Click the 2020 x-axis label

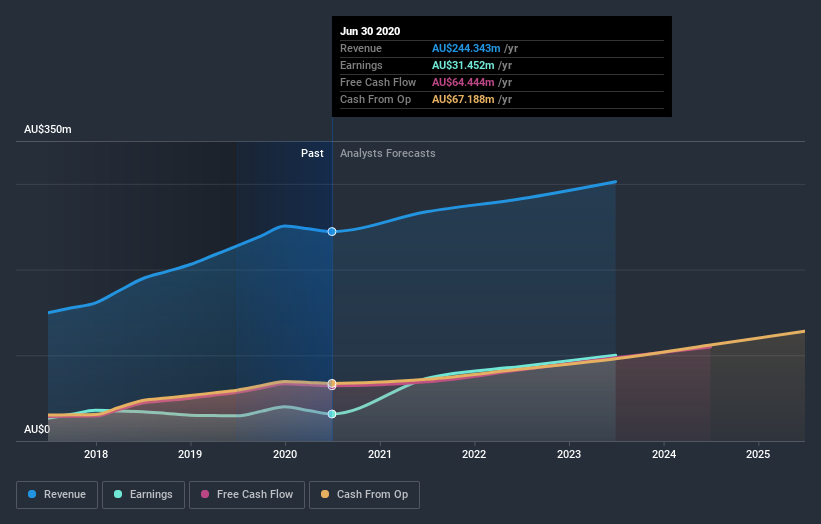285,454
